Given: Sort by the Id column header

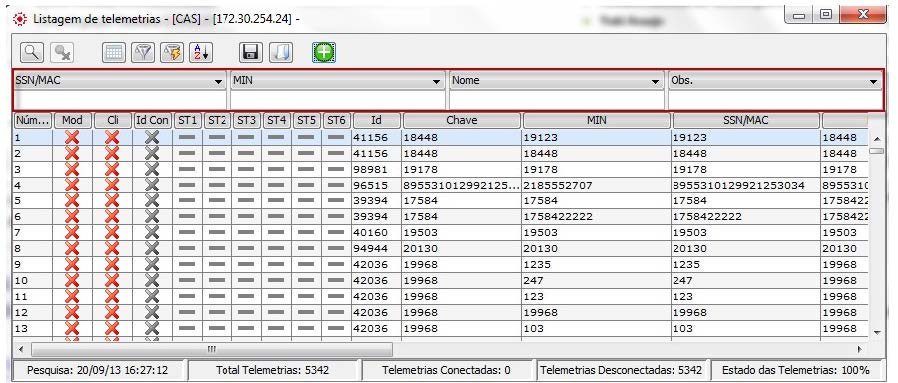Looking at the screenshot, I should [376, 121].
